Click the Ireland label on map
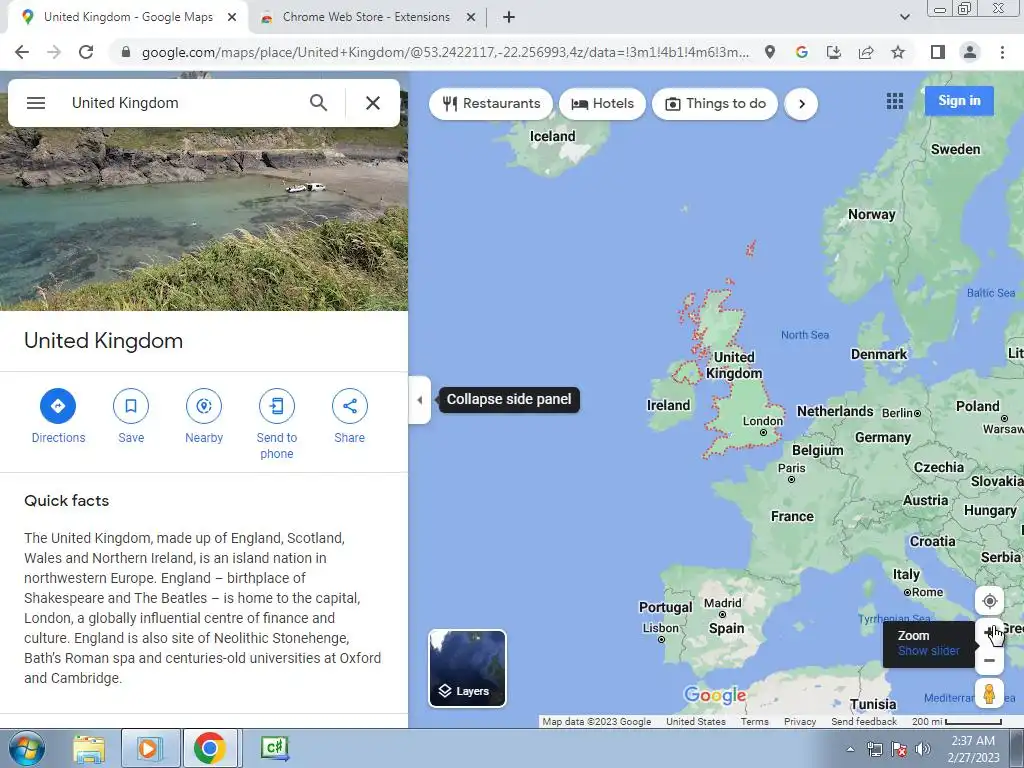Image resolution: width=1024 pixels, height=768 pixels. pos(668,406)
